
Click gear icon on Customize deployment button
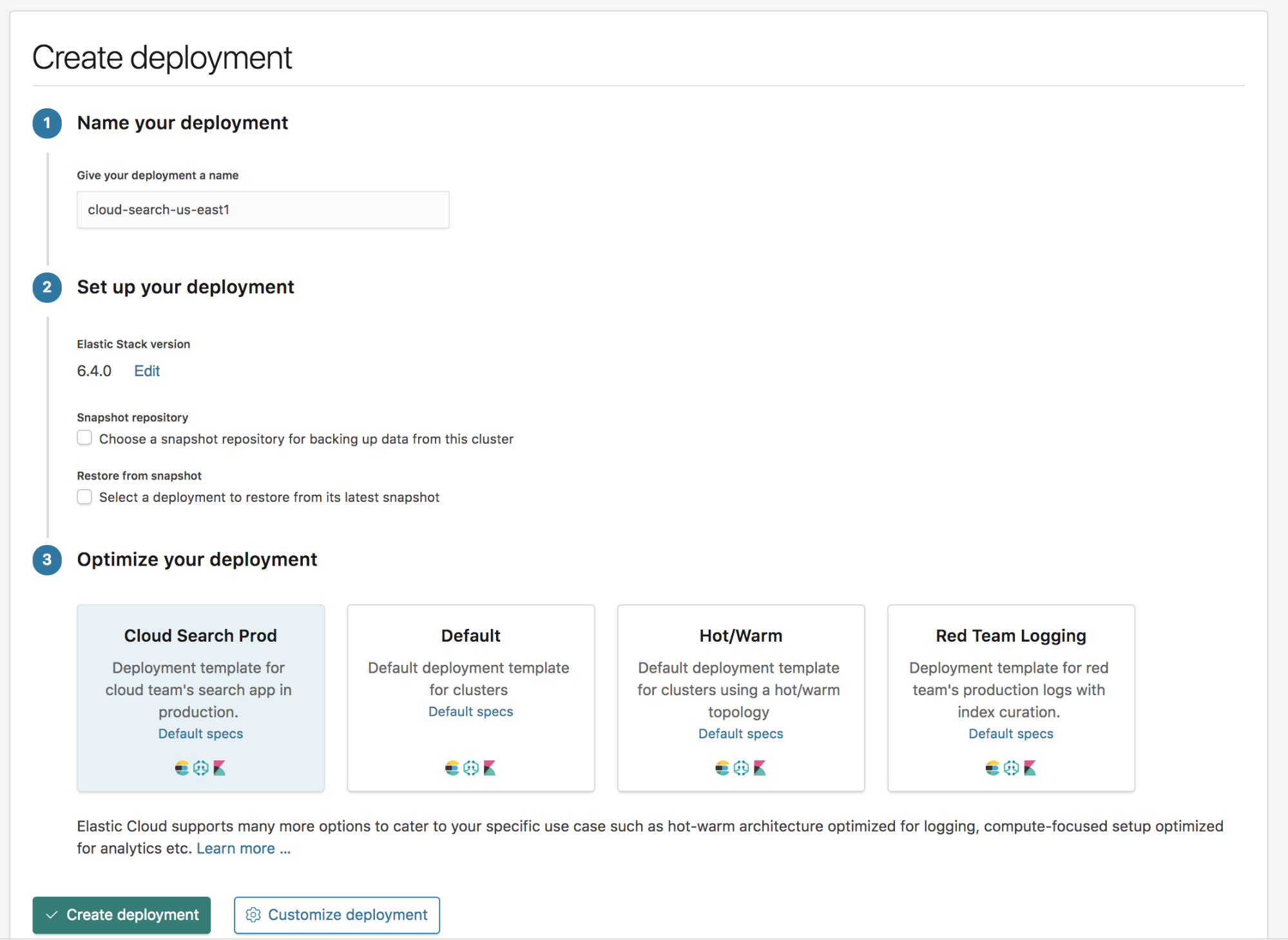pos(253,915)
